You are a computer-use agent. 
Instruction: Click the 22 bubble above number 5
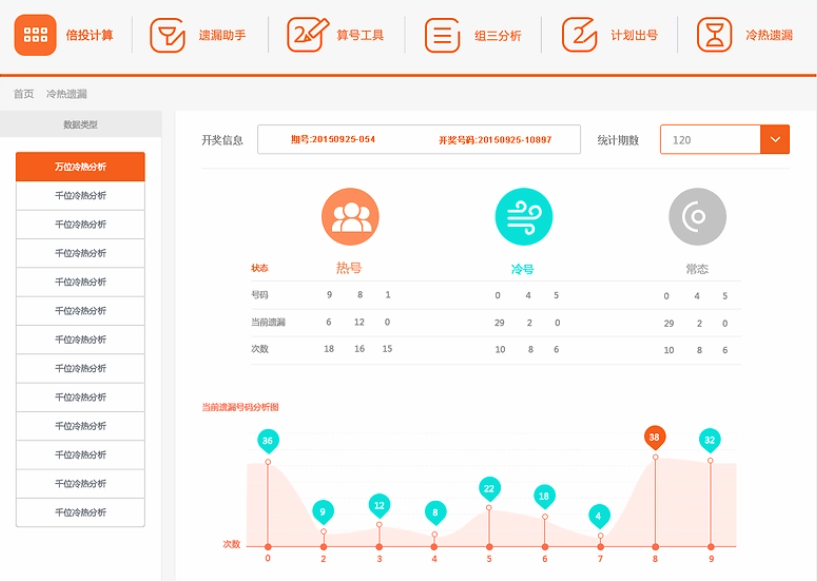pos(489,489)
